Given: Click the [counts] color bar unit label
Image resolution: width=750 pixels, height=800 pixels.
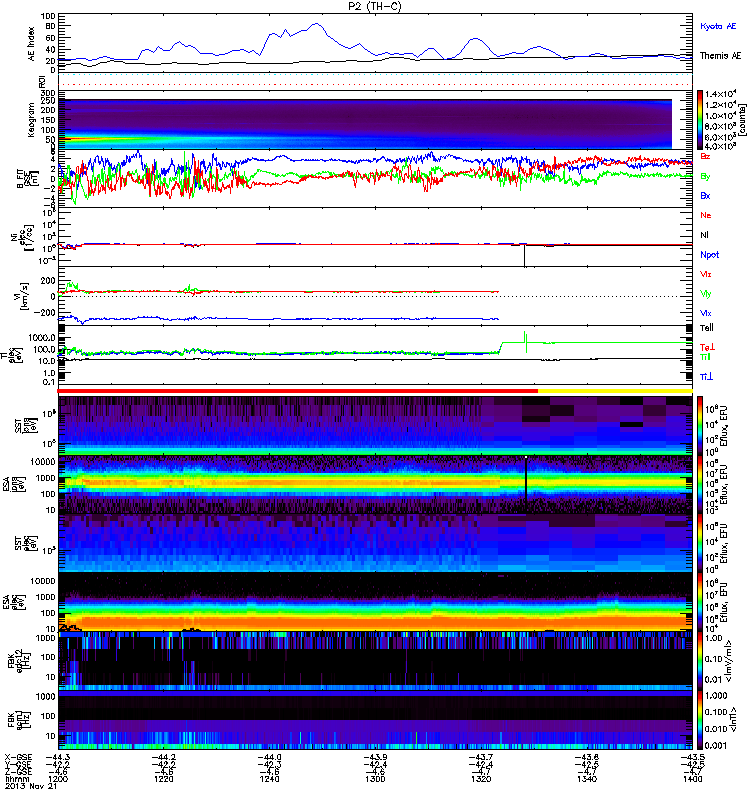Looking at the screenshot, I should pyautogui.click(x=741, y=120).
